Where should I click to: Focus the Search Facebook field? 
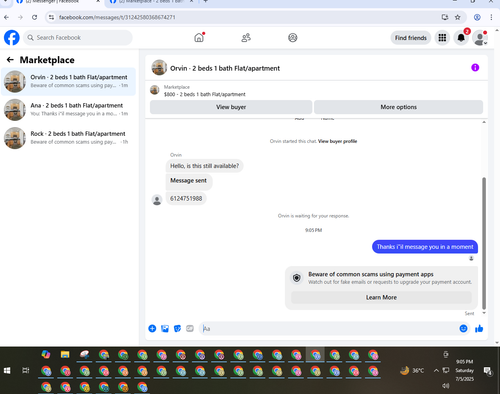point(78,38)
